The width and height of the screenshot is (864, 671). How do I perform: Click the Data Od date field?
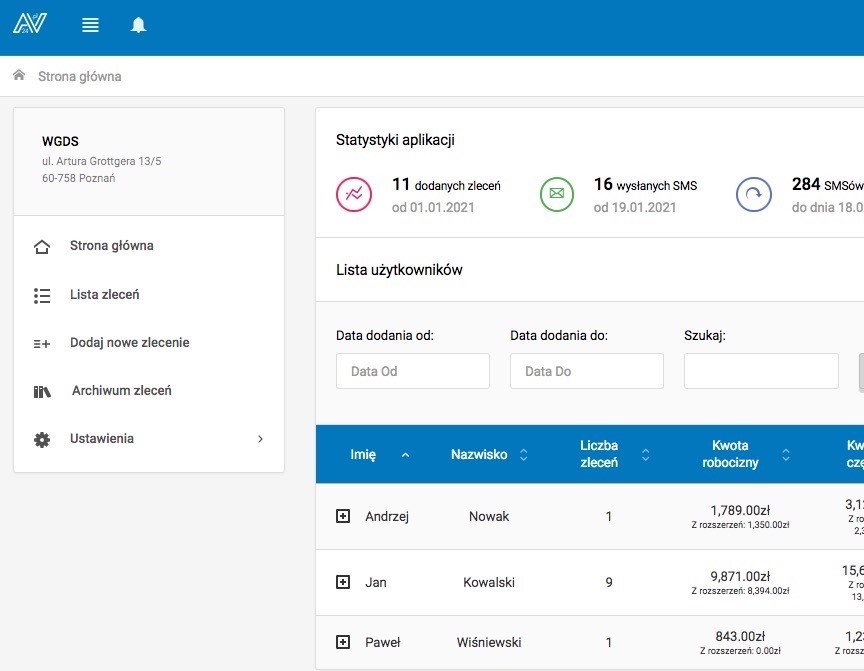(412, 371)
